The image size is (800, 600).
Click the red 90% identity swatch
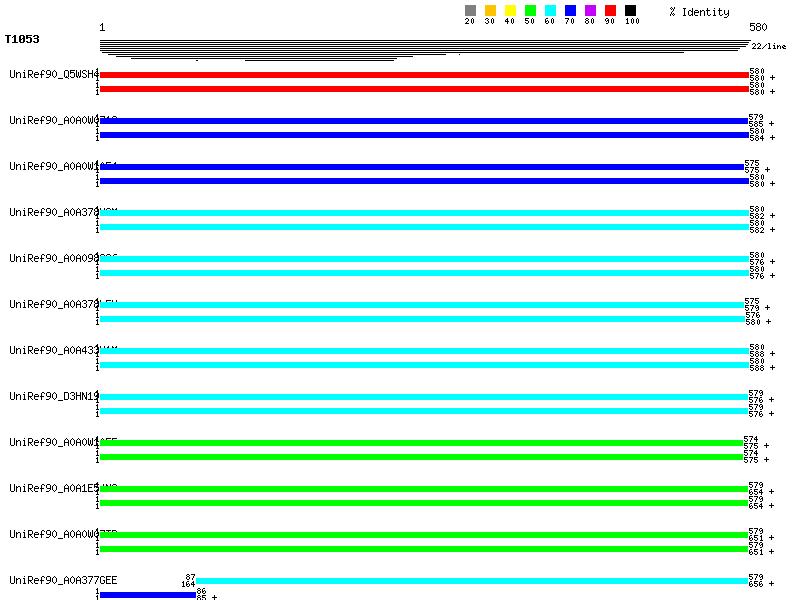(x=610, y=11)
